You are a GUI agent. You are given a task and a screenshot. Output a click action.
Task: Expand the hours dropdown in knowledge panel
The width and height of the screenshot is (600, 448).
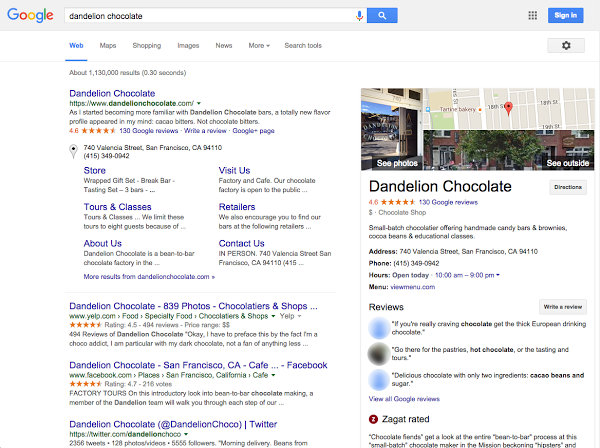click(497, 275)
